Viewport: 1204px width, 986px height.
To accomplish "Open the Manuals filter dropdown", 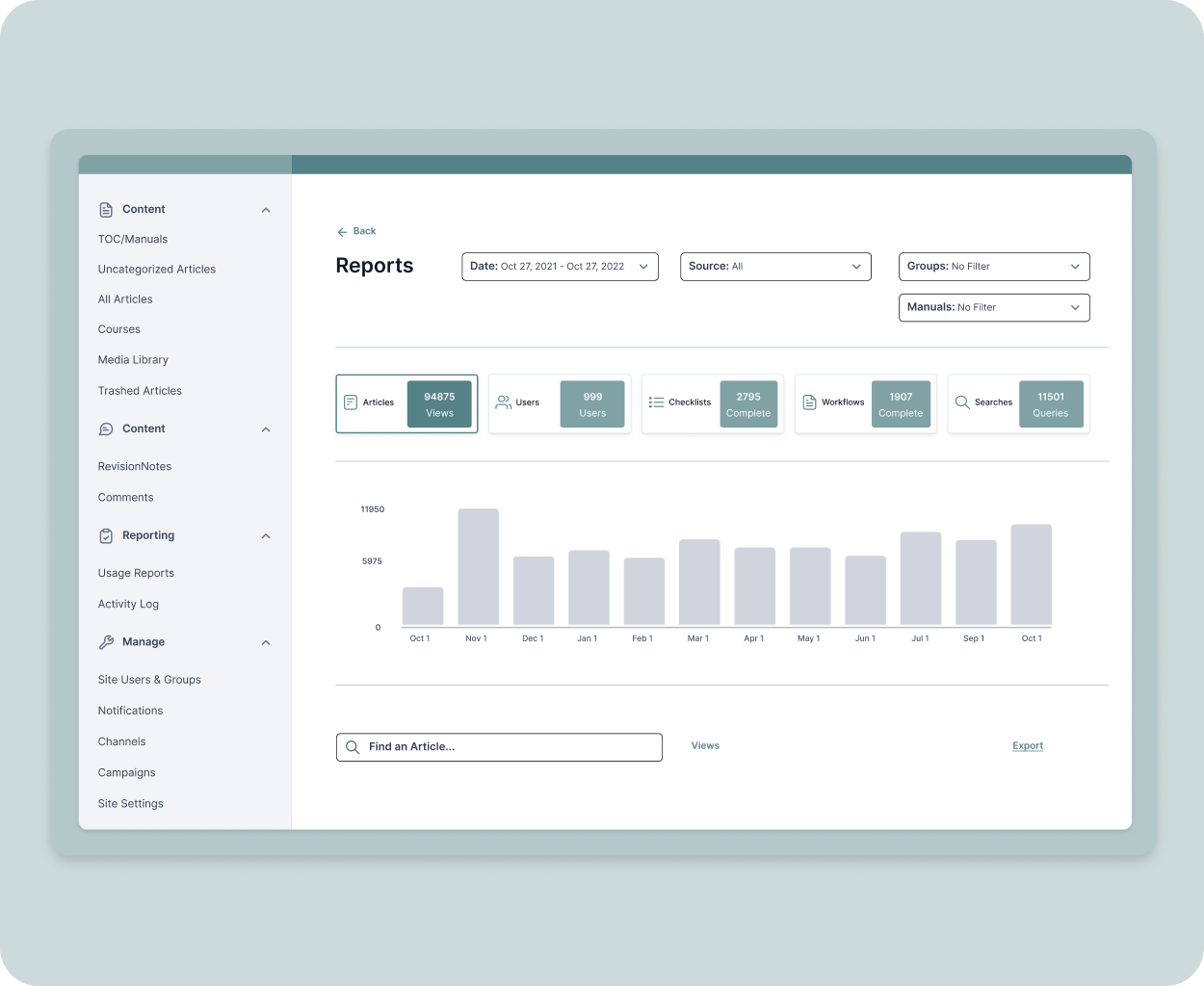I will pos(994,307).
